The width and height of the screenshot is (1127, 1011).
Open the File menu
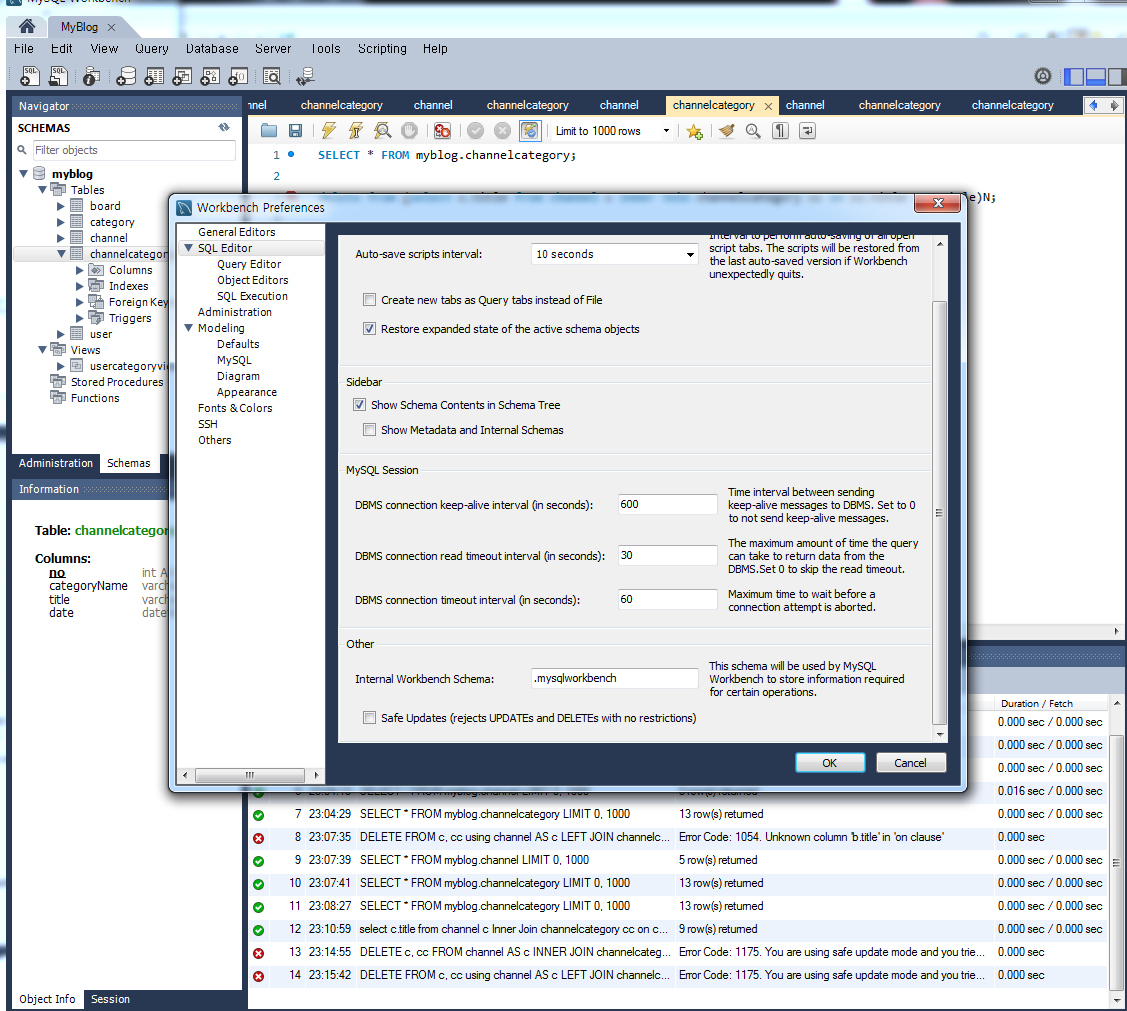24,49
